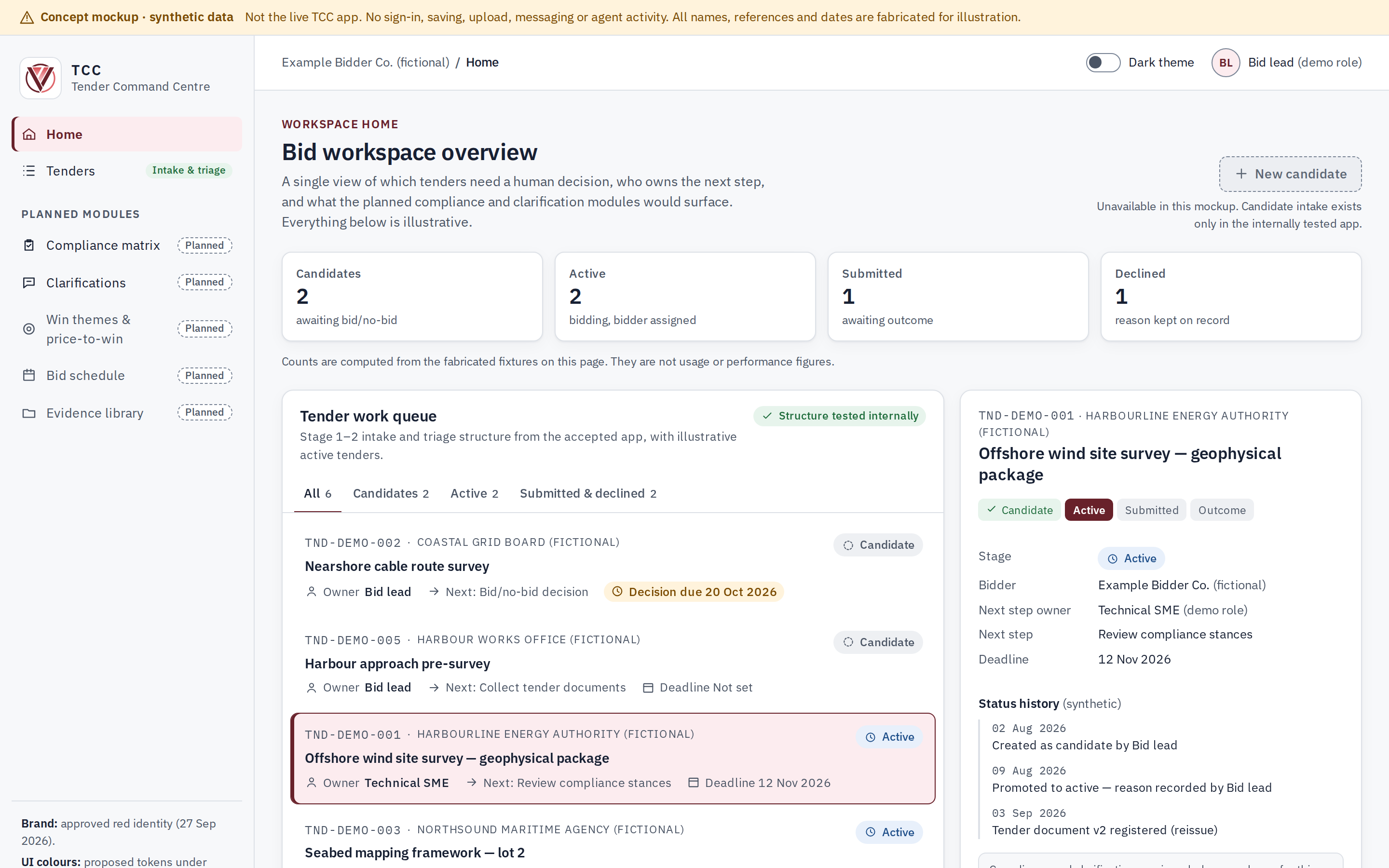
Task: Click the Evidence library folder icon
Action: (29, 413)
